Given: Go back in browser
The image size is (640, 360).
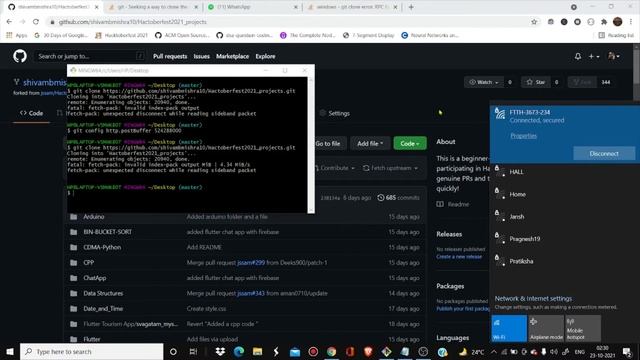Looking at the screenshot, I should [x=9, y=22].
